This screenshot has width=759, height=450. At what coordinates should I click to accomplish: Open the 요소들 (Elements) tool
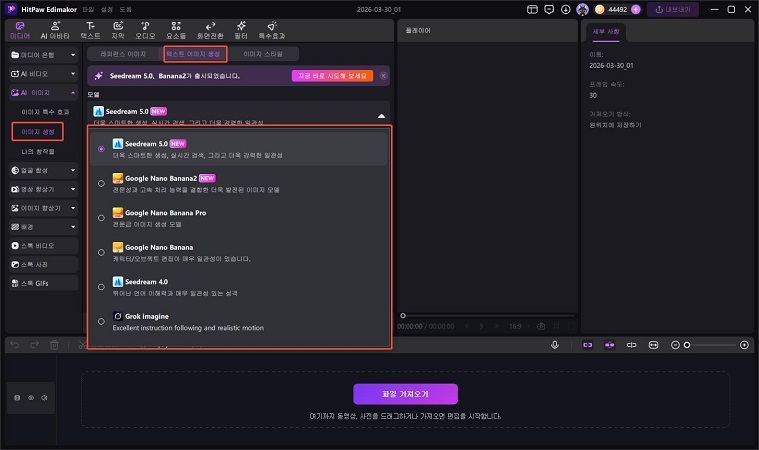click(x=176, y=30)
